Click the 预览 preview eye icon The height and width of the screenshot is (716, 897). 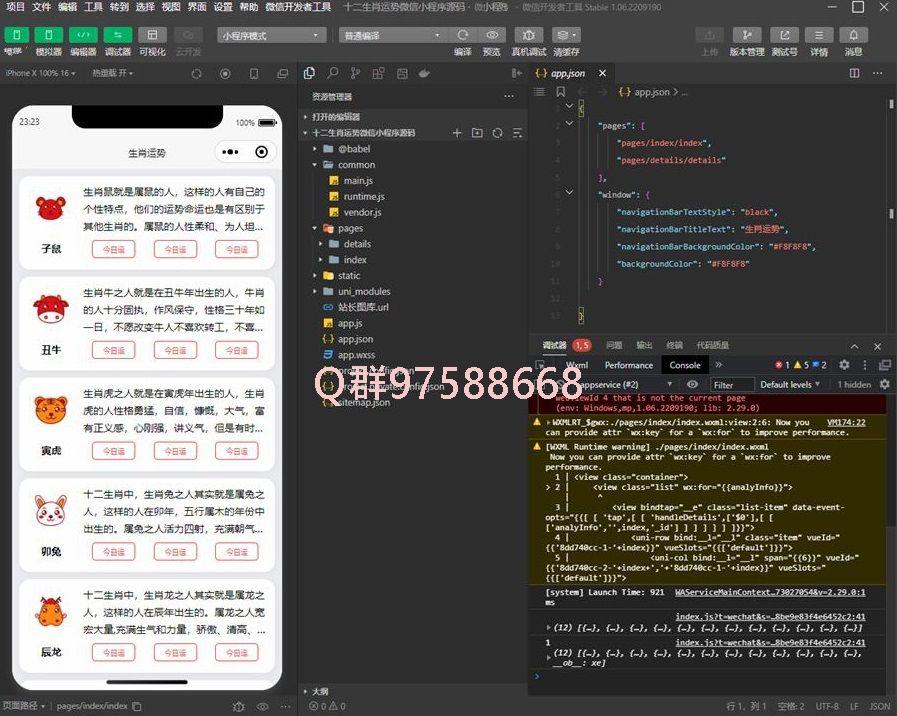coord(491,35)
